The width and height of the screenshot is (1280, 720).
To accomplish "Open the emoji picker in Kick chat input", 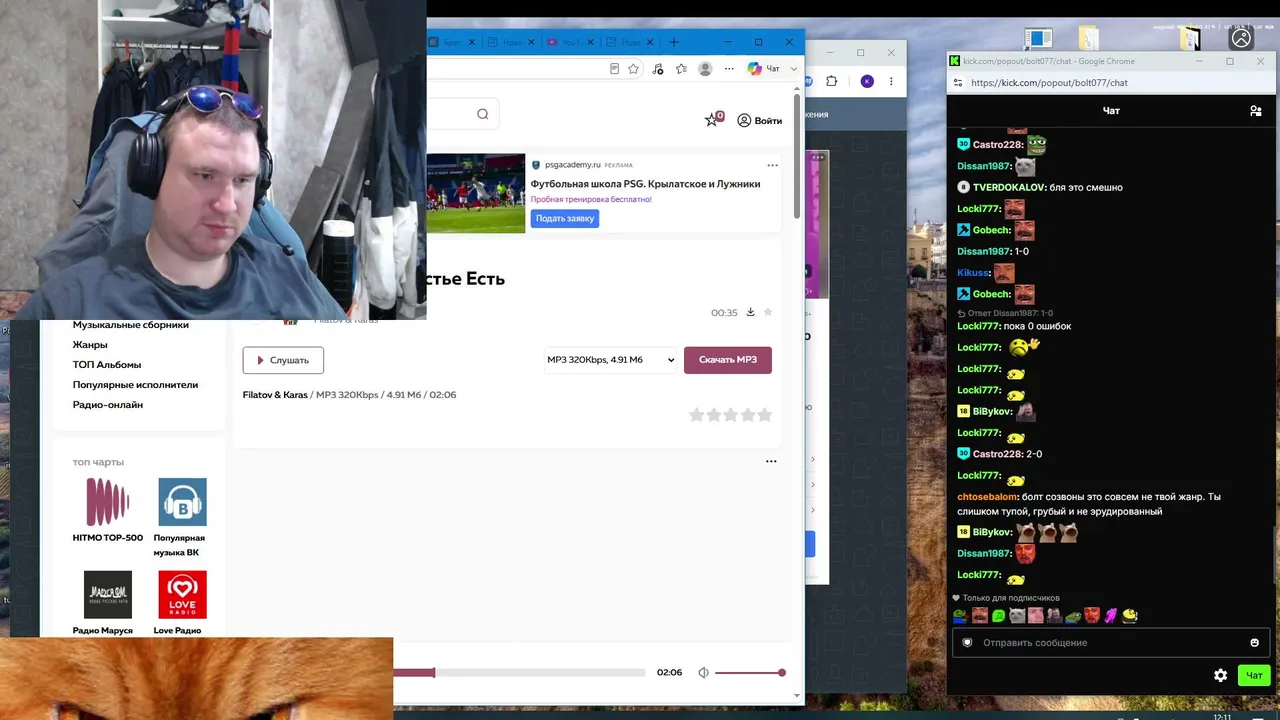I will [1254, 643].
